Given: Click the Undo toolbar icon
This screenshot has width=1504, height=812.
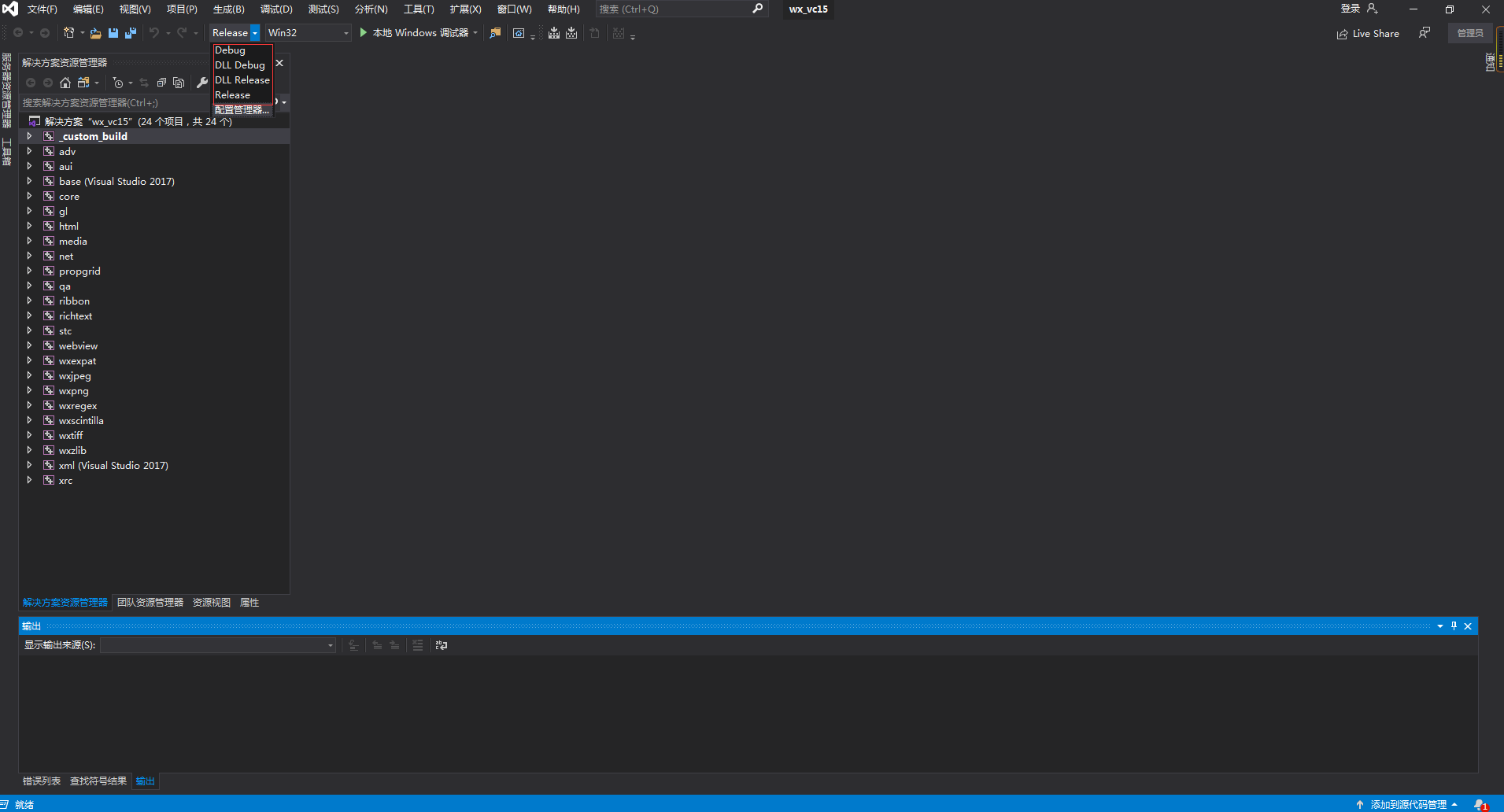Looking at the screenshot, I should (x=155, y=33).
